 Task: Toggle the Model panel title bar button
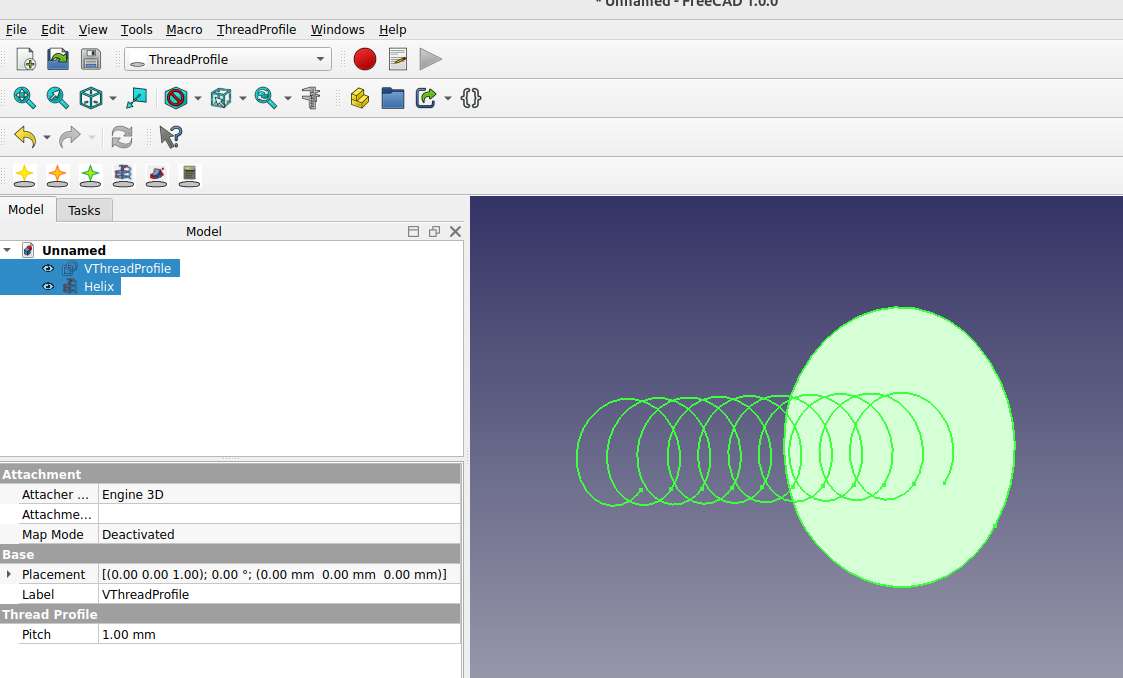point(413,231)
